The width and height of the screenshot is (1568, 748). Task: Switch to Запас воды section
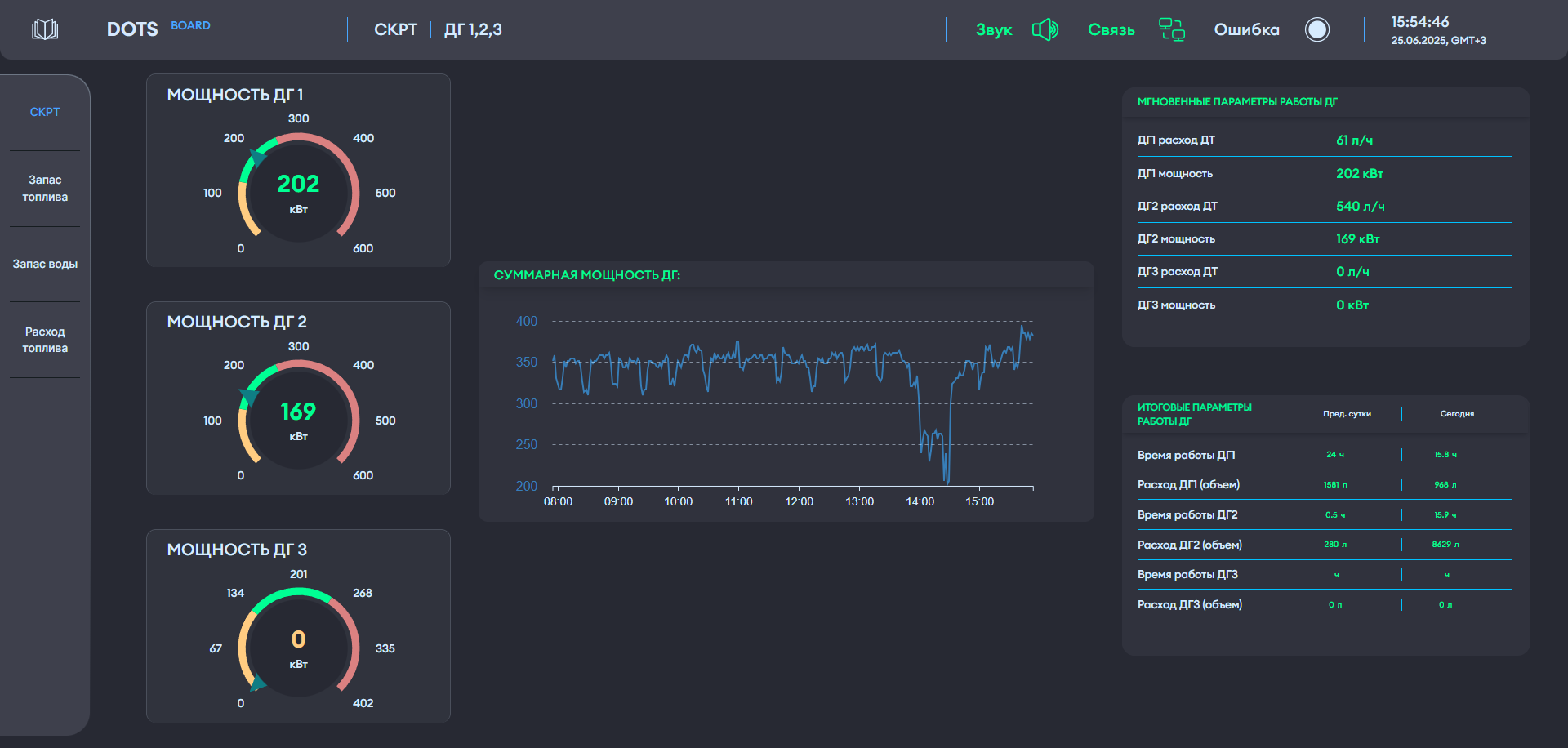(45, 264)
